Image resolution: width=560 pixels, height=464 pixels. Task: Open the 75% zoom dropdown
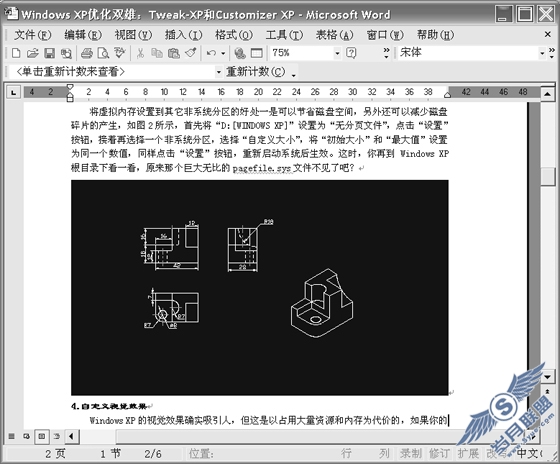[x=337, y=53]
